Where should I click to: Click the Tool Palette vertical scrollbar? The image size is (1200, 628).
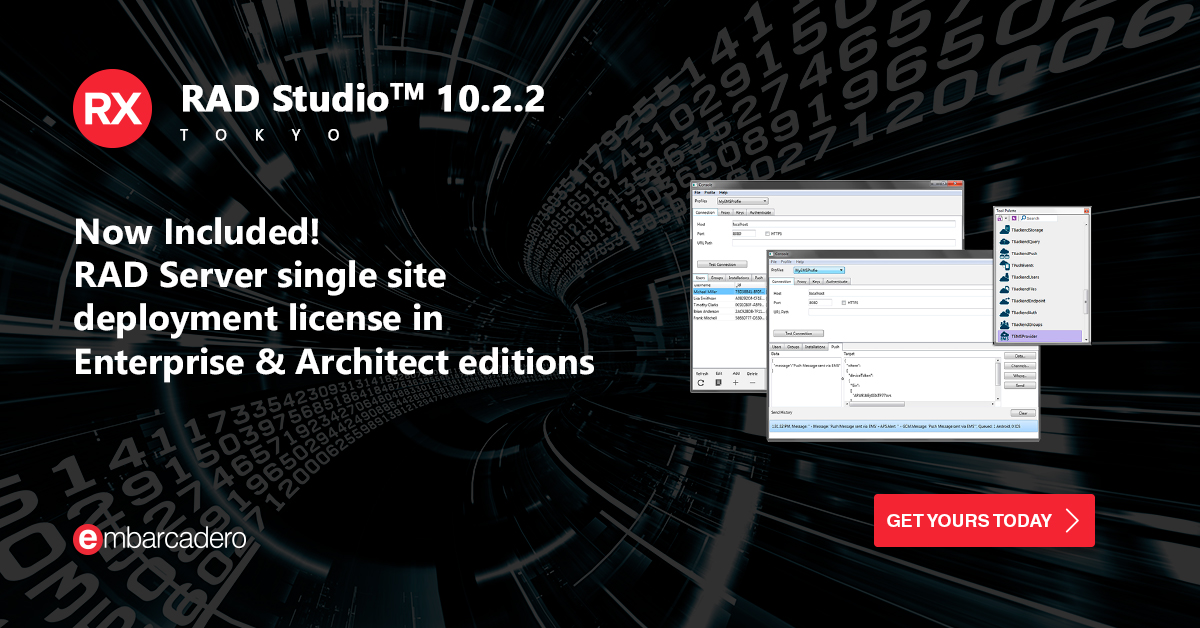coord(1086,283)
